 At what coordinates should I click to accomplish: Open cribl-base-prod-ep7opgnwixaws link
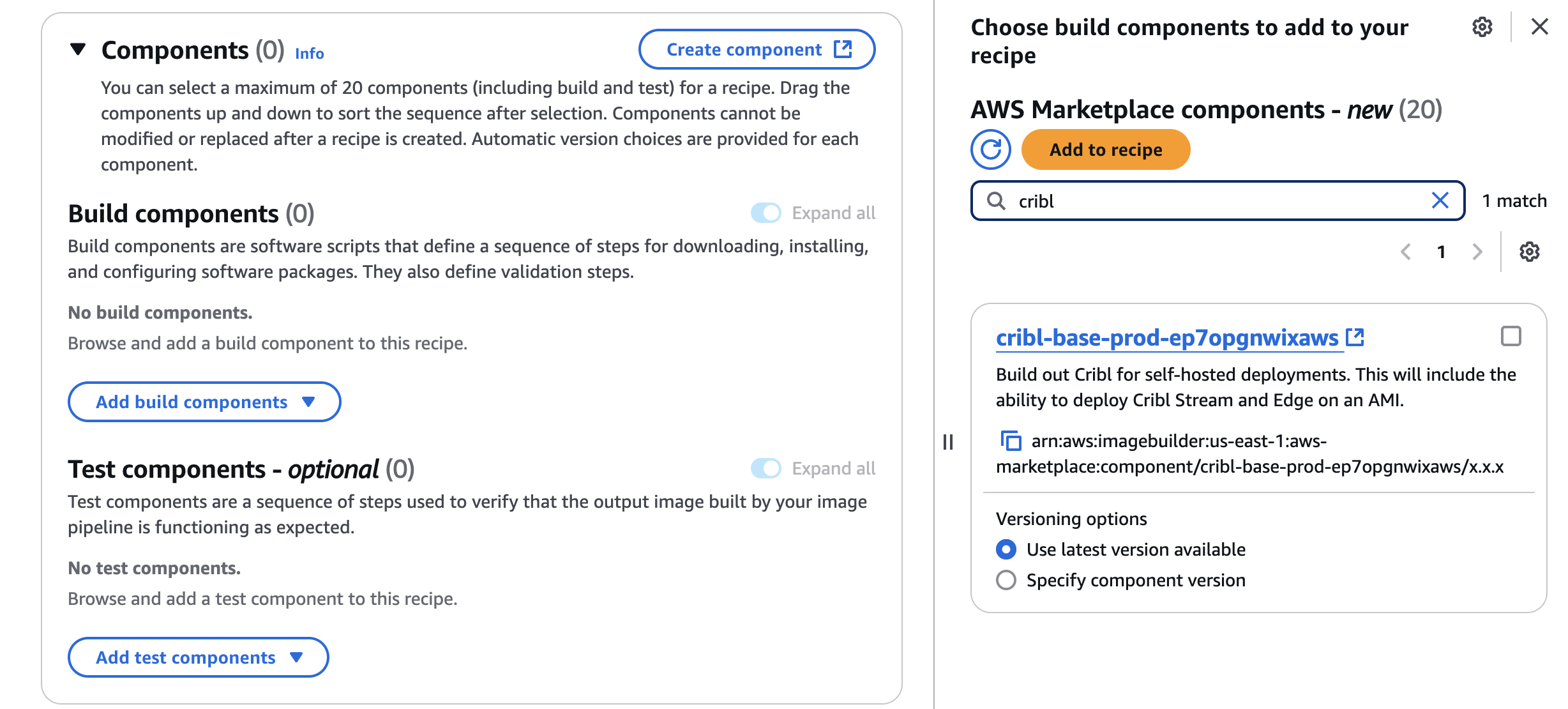point(1167,337)
